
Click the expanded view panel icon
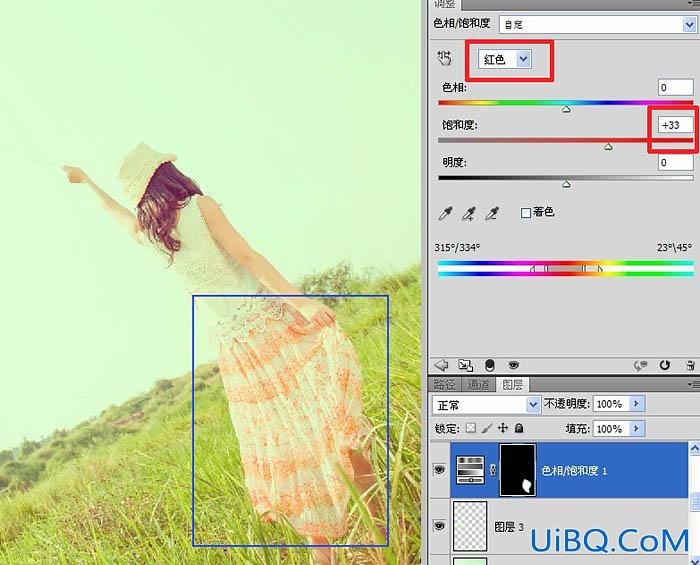(x=465, y=365)
